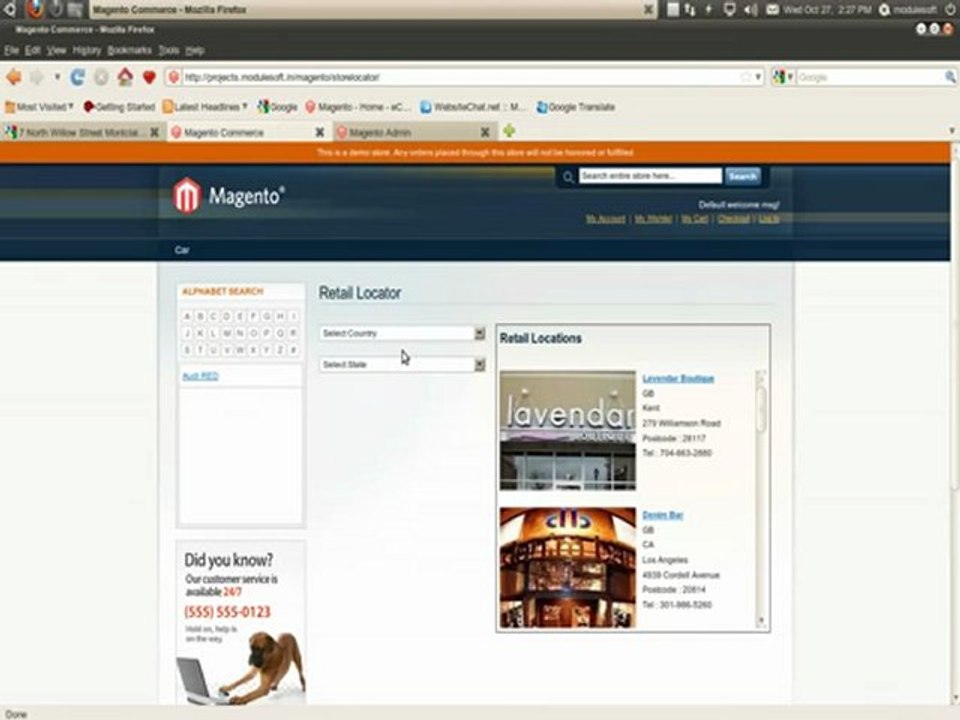
Task: Click the network arrows tray icon
Action: pos(690,9)
